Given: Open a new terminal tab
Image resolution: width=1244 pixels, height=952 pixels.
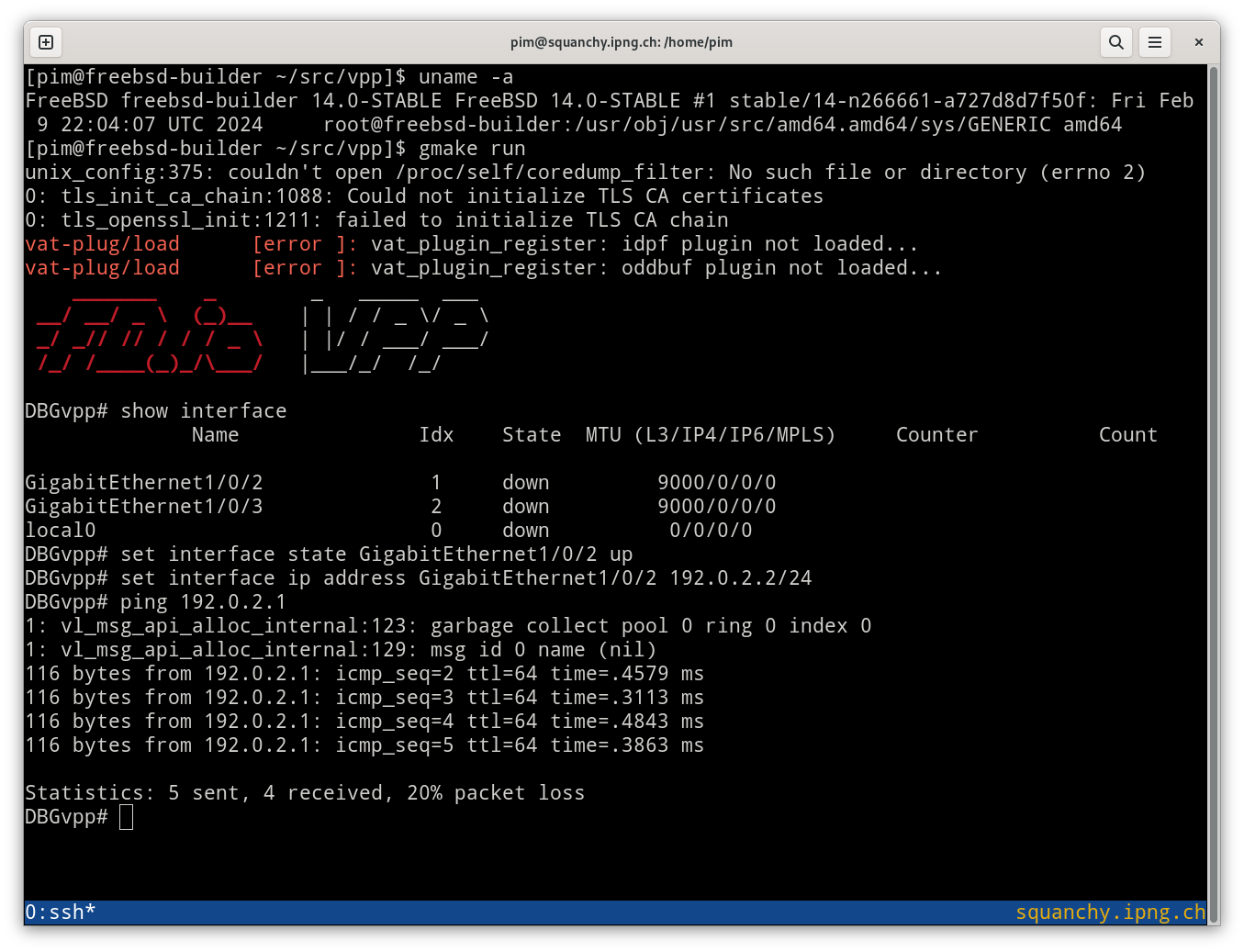Looking at the screenshot, I should tap(46, 42).
